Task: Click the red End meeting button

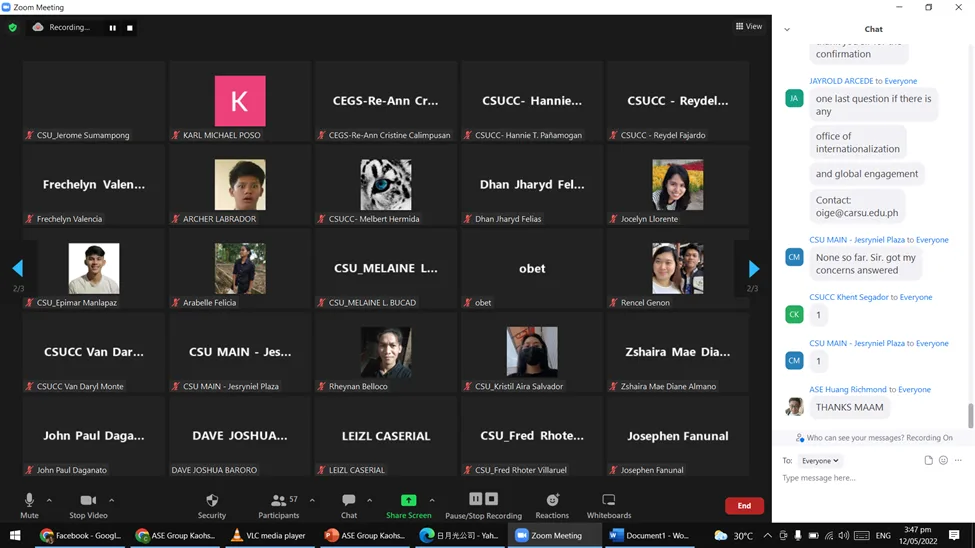Action: tap(743, 506)
